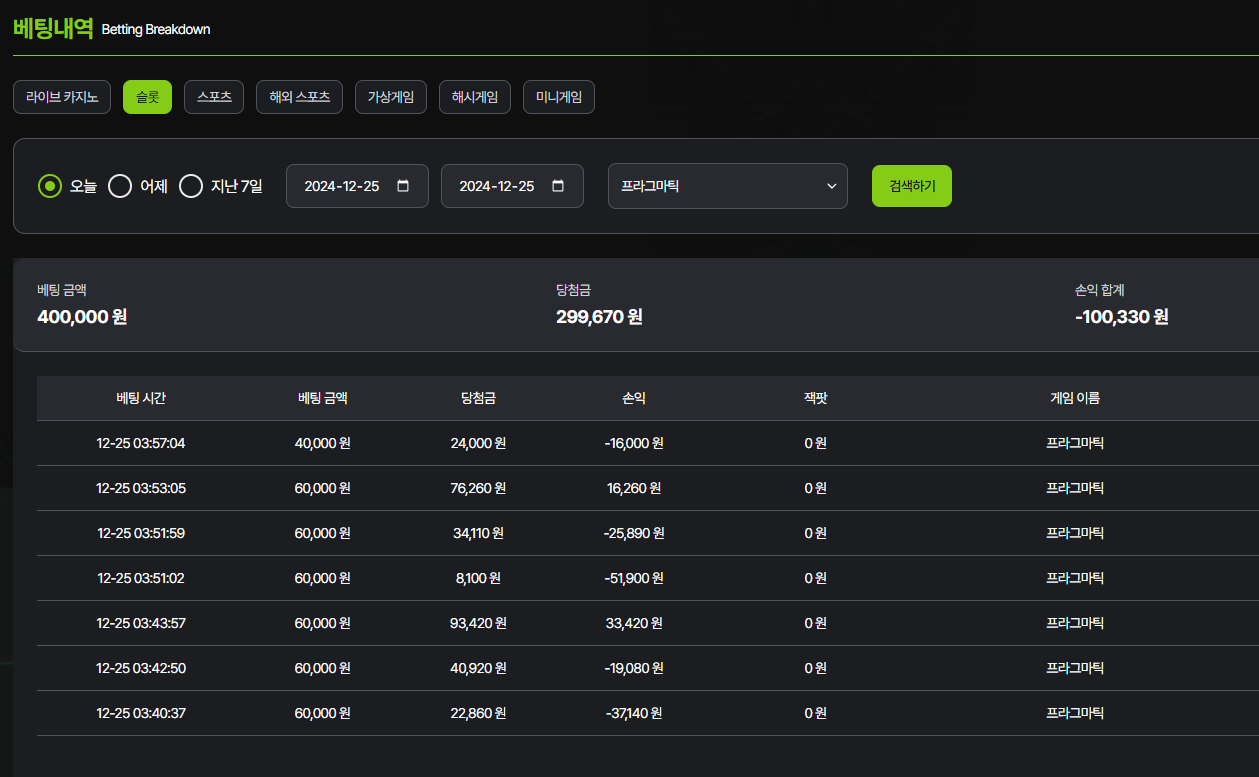Click the 베팅 시간 column header

[141, 398]
